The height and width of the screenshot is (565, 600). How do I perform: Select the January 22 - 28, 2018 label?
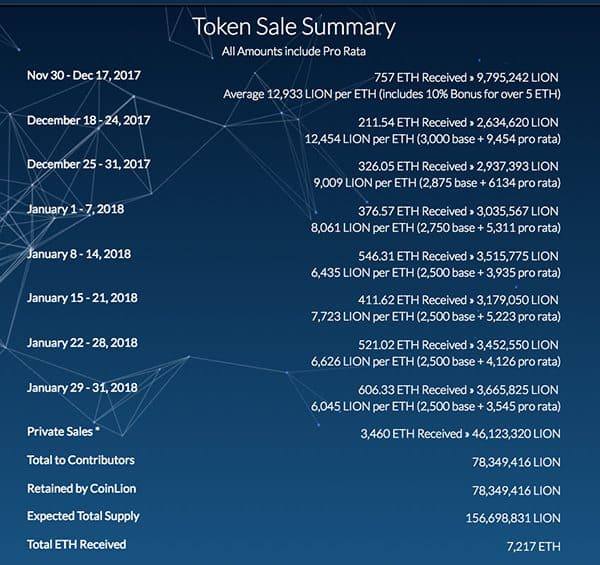[83, 342]
